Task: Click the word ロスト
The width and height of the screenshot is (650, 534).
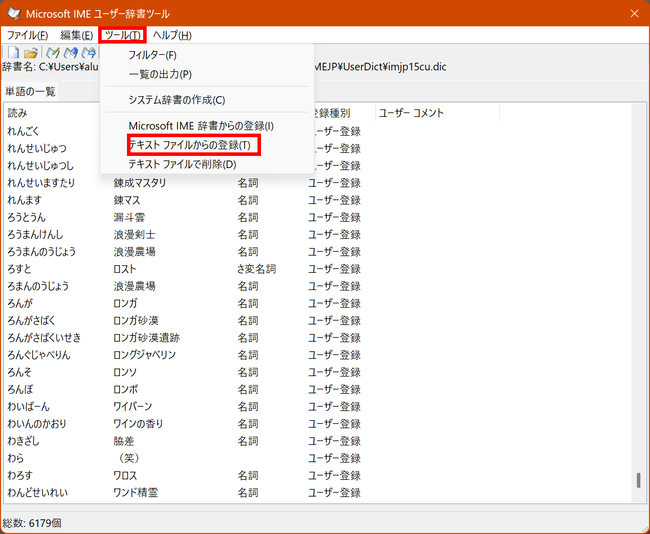Action: (125, 269)
